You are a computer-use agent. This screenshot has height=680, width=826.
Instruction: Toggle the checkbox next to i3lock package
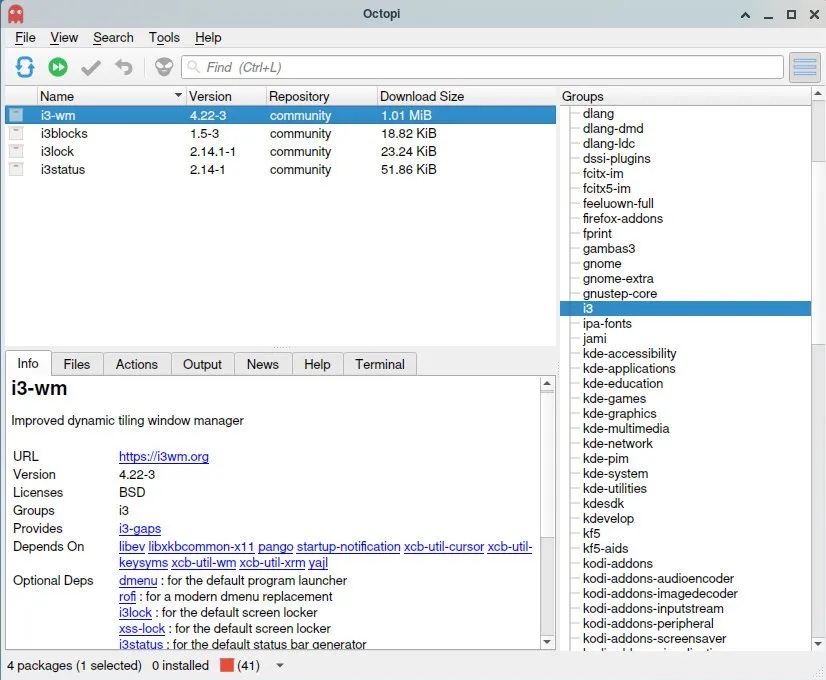16,151
